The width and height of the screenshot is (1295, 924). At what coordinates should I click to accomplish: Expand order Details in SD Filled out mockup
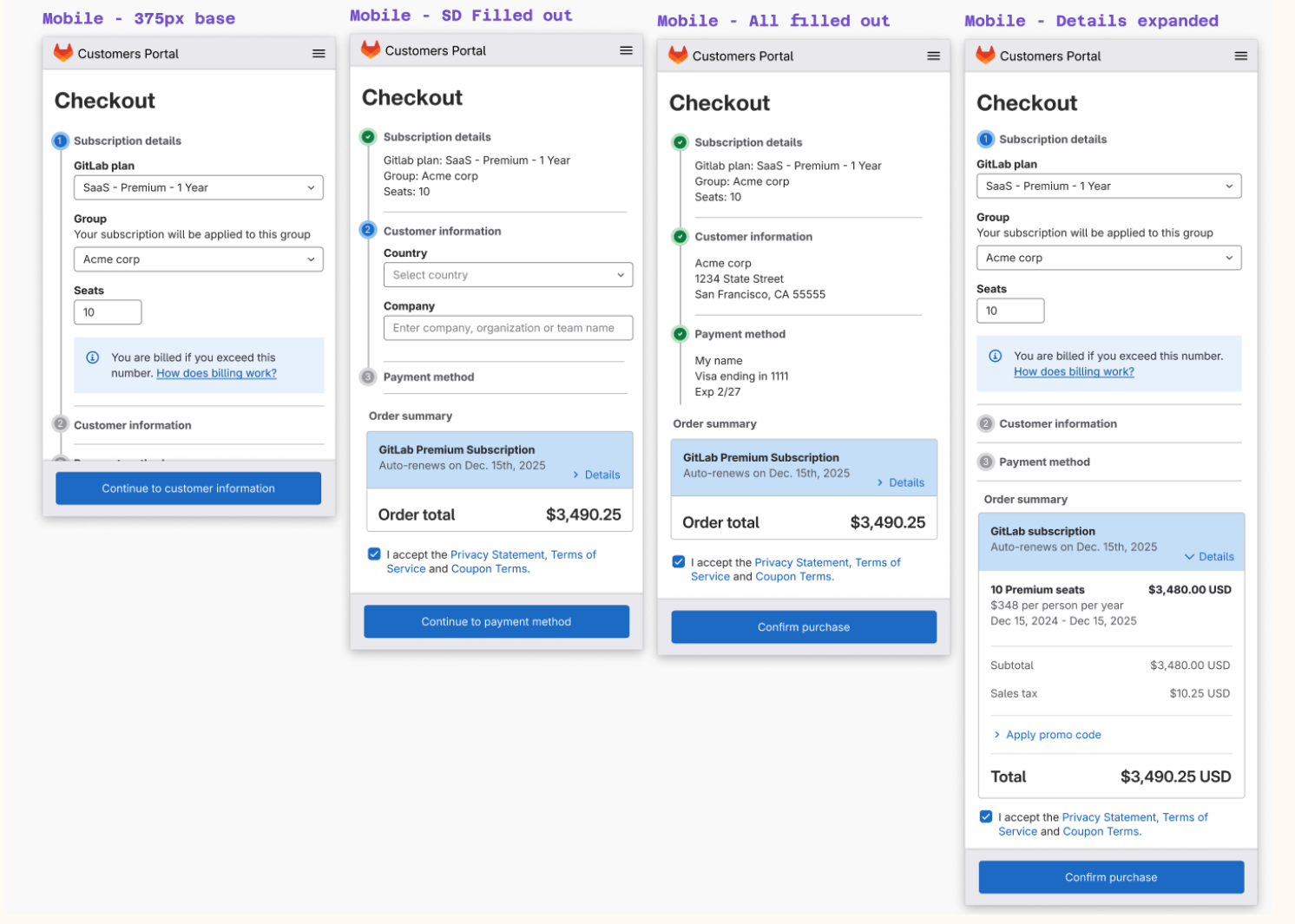(596, 475)
